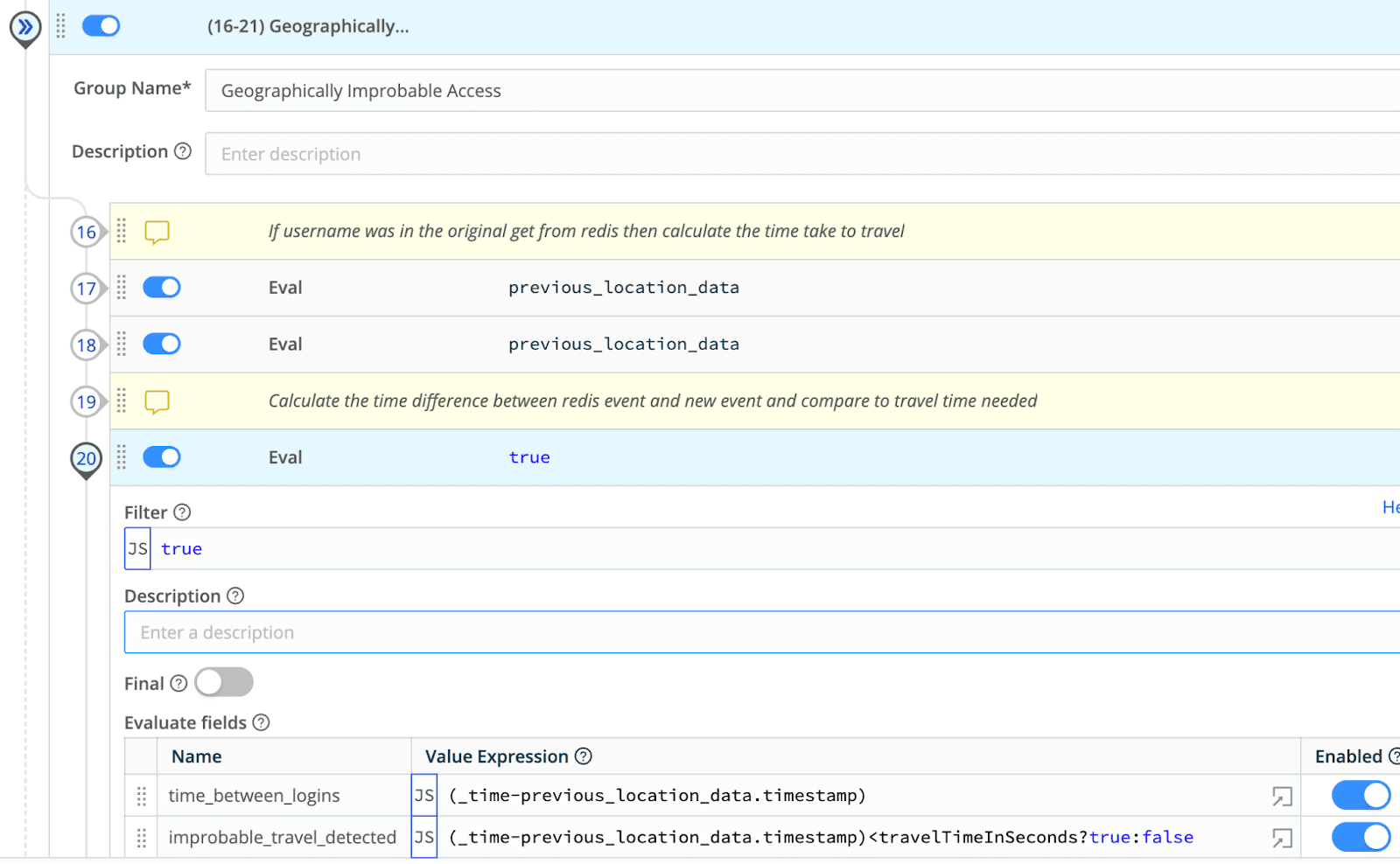This screenshot has height=864, width=1400.
Task: Collapse step 20 using its number marker
Action: pyautogui.click(x=86, y=458)
